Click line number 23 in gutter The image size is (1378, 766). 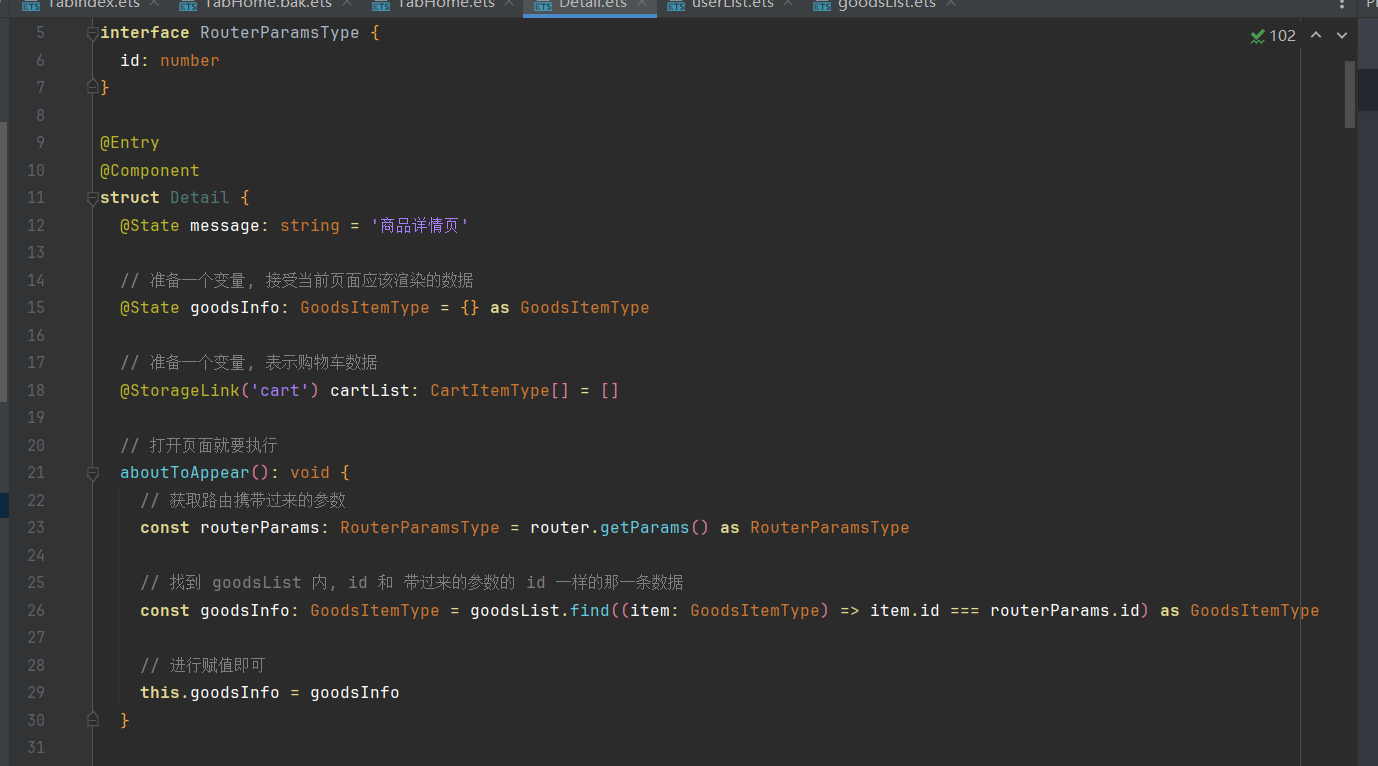pyautogui.click(x=35, y=527)
